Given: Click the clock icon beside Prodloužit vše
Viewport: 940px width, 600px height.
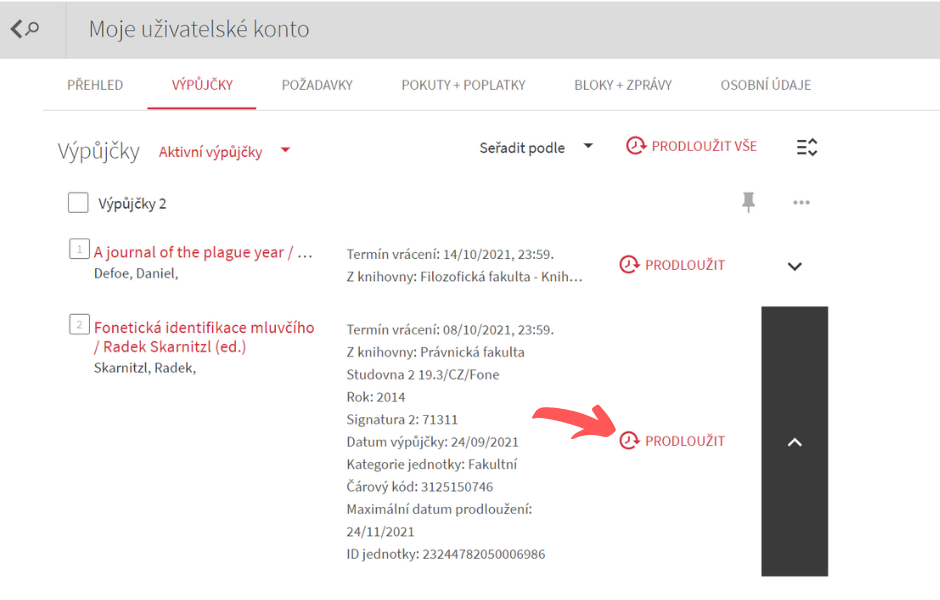Looking at the screenshot, I should pos(635,146).
